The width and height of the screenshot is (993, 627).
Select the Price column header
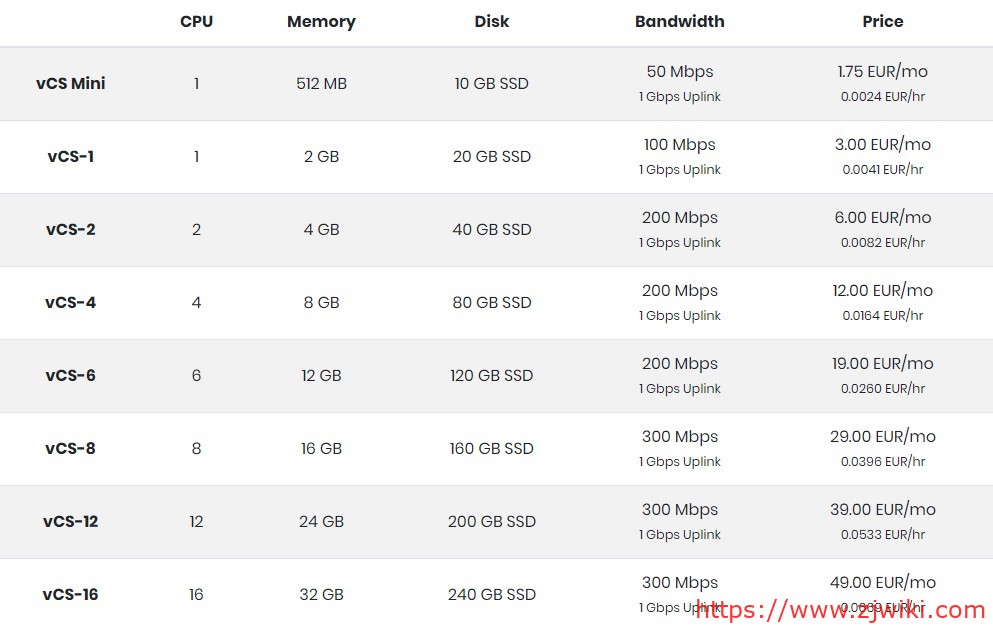pyautogui.click(x=882, y=22)
